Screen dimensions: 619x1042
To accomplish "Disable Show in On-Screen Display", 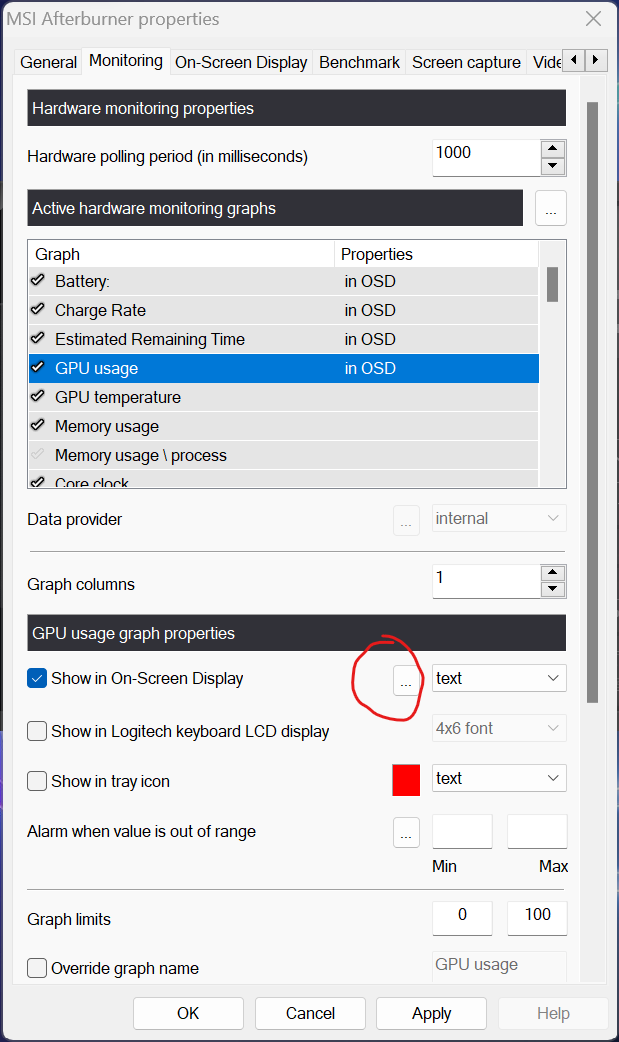I will (x=36, y=678).
